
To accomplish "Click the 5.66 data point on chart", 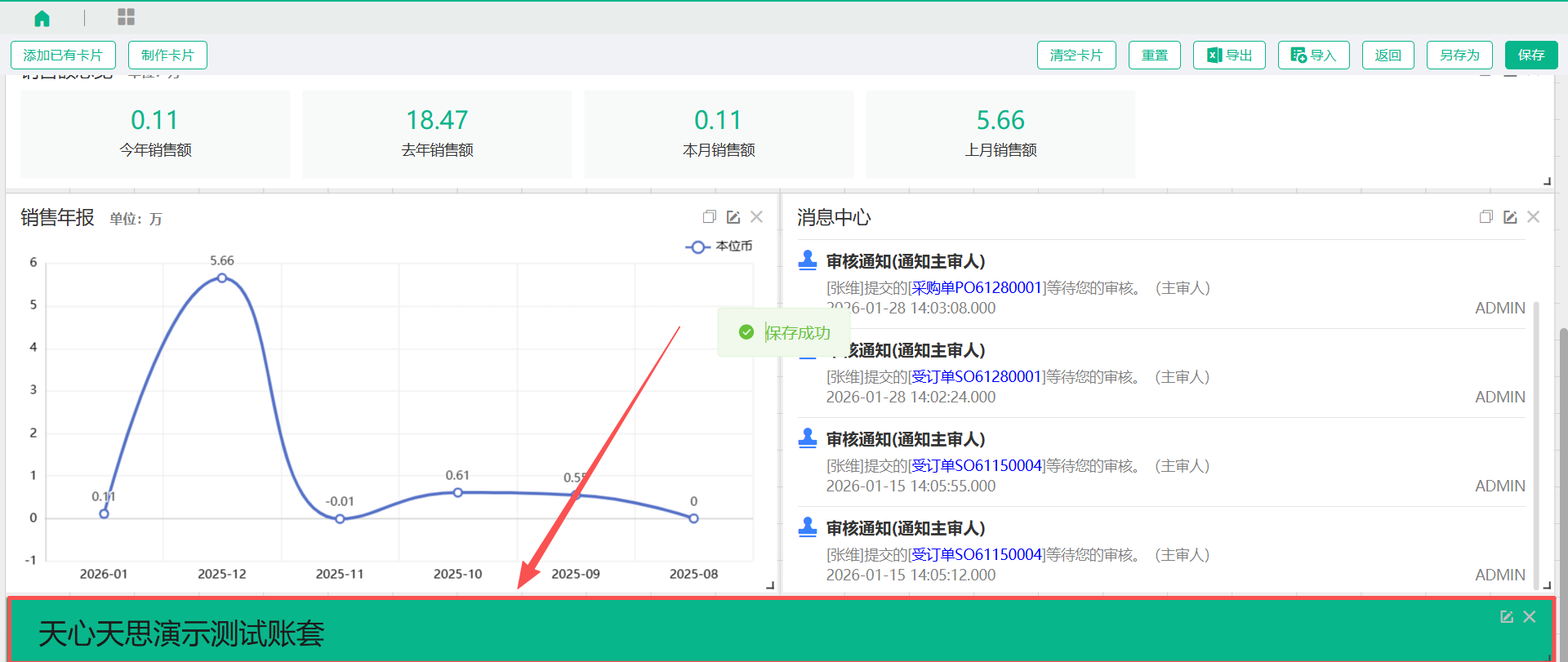I will point(222,278).
